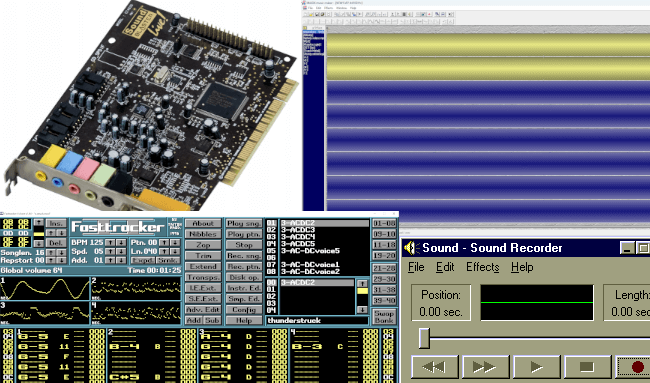
Task: Click Play ptn. button
Action: [x=244, y=234]
